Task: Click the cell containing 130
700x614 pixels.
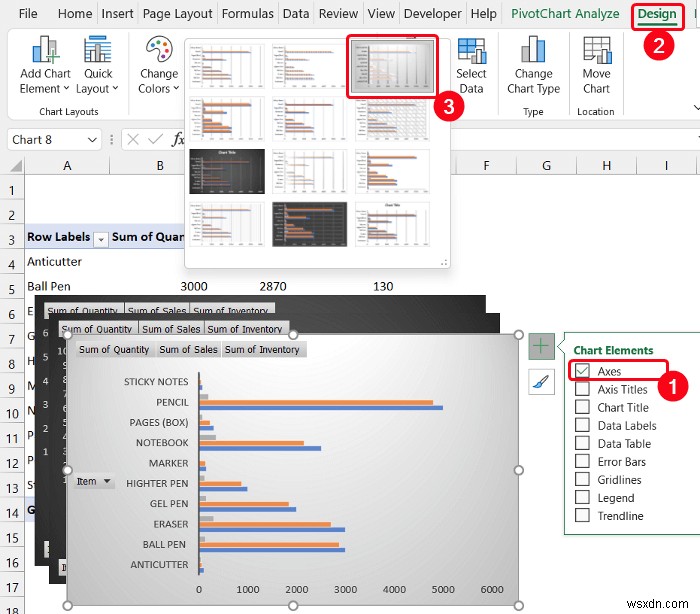Action: [383, 286]
